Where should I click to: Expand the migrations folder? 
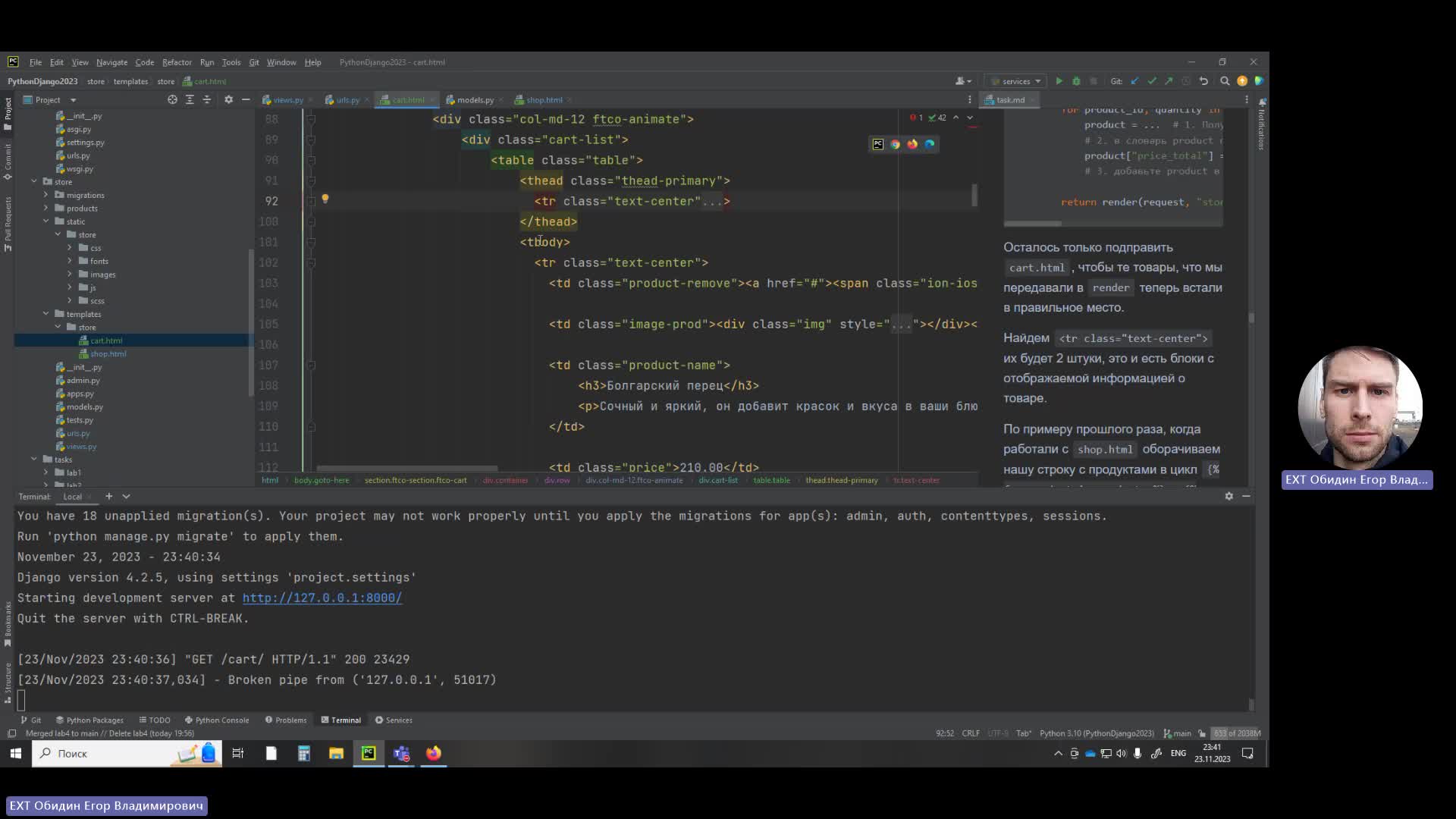[x=45, y=195]
